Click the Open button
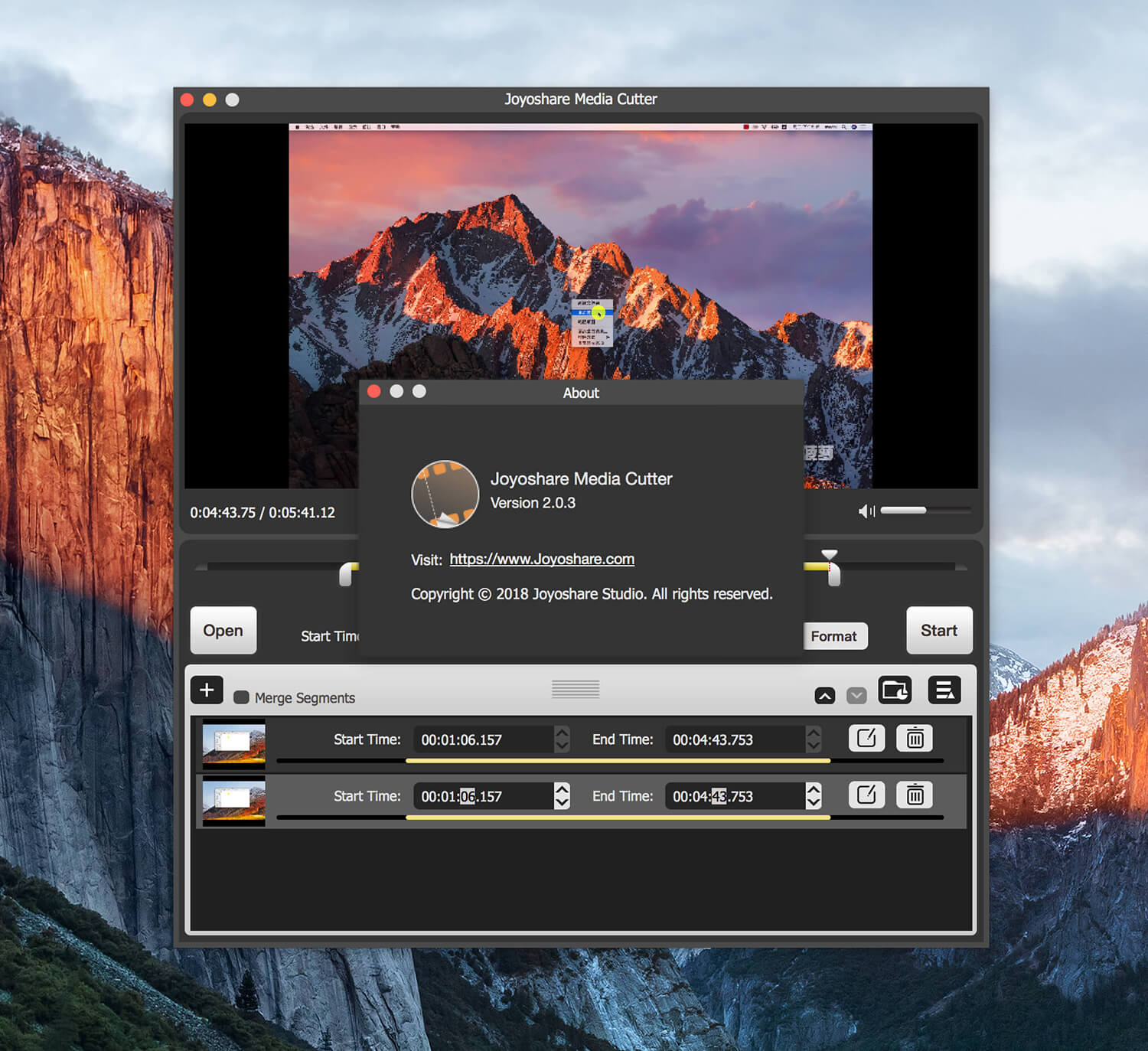1148x1051 pixels. coord(223,630)
